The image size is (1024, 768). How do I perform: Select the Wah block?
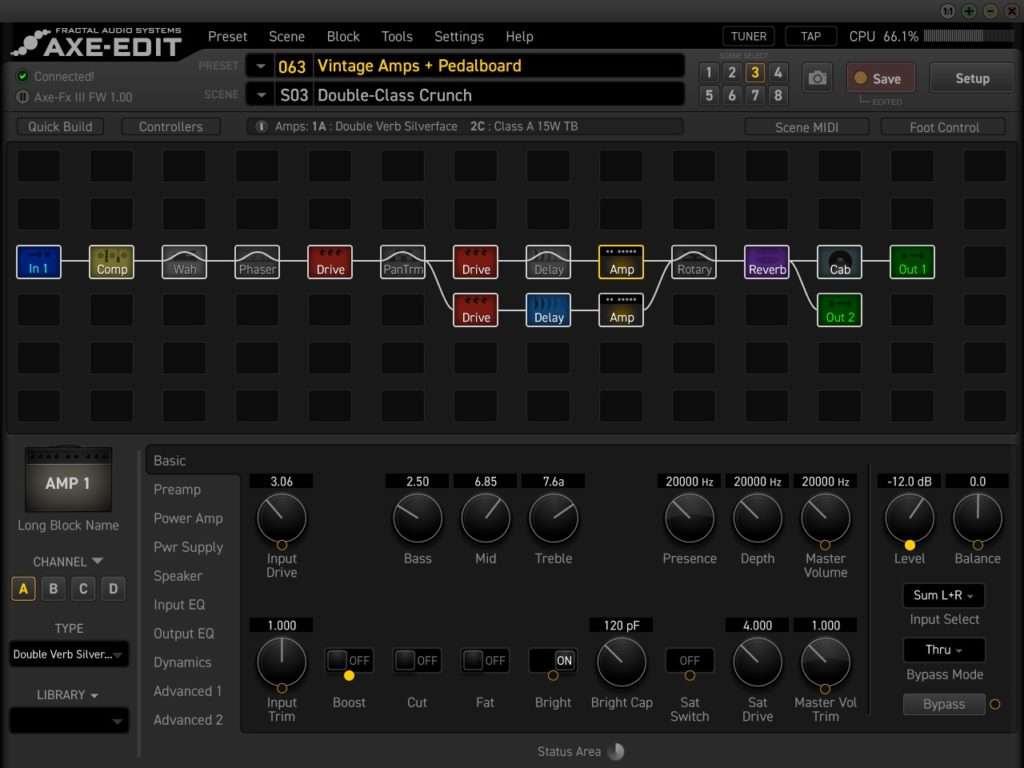tap(184, 262)
